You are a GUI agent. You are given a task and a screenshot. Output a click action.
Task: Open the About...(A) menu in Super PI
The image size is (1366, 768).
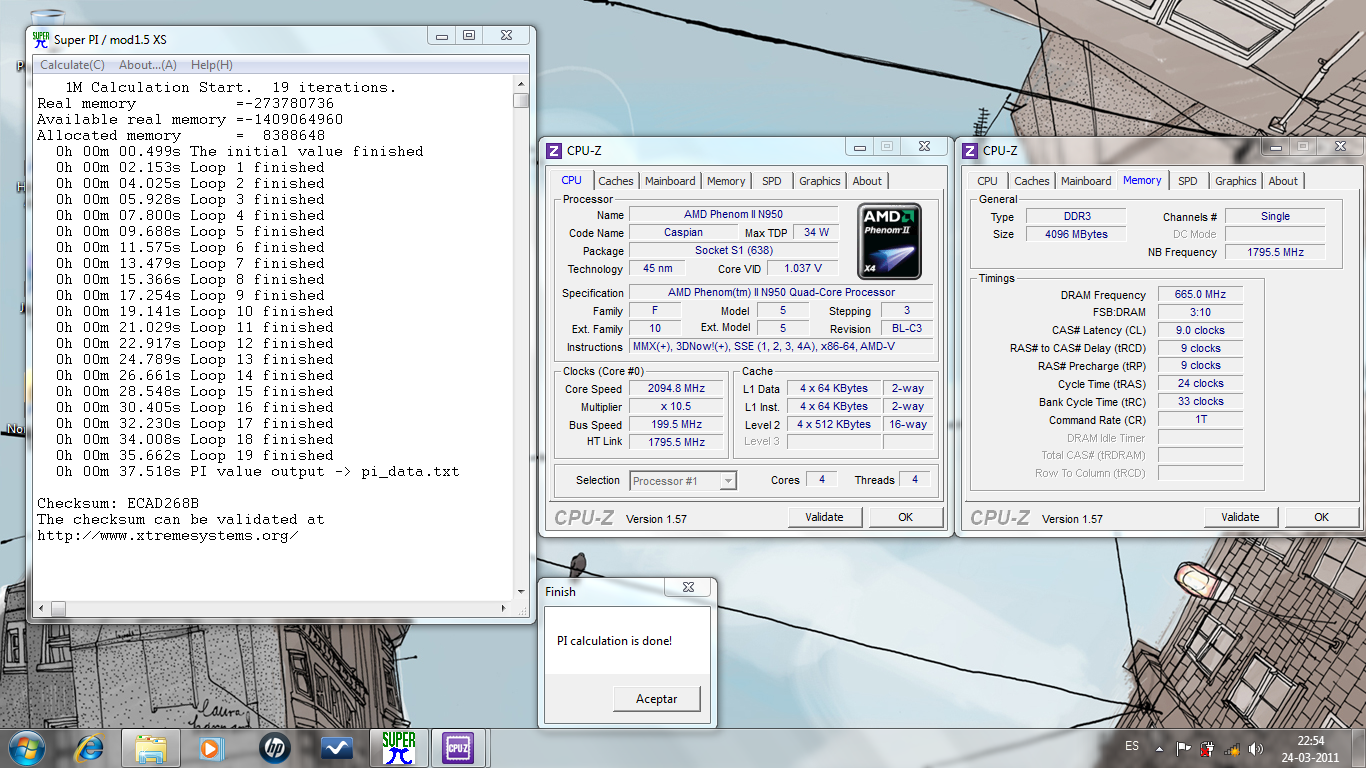click(148, 65)
